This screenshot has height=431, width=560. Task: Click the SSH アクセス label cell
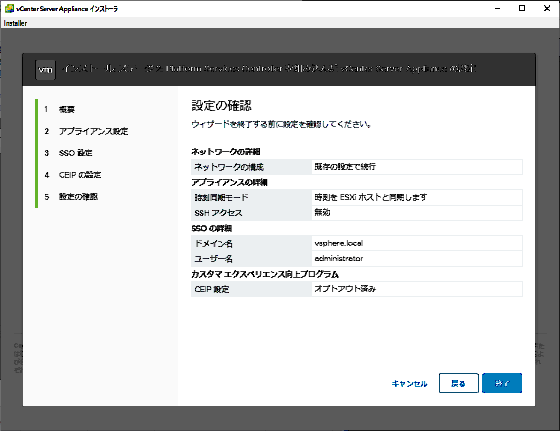[x=251, y=213]
